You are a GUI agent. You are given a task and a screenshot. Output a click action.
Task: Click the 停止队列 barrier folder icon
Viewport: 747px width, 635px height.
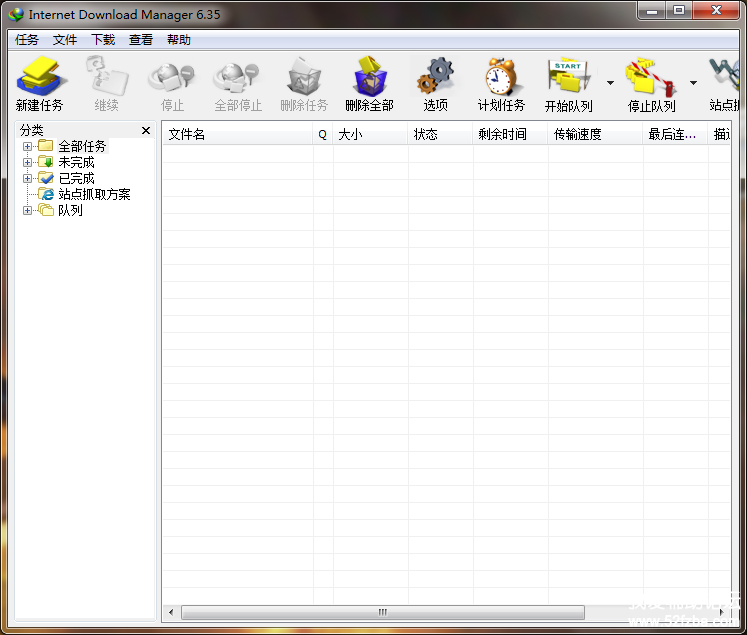tap(651, 76)
